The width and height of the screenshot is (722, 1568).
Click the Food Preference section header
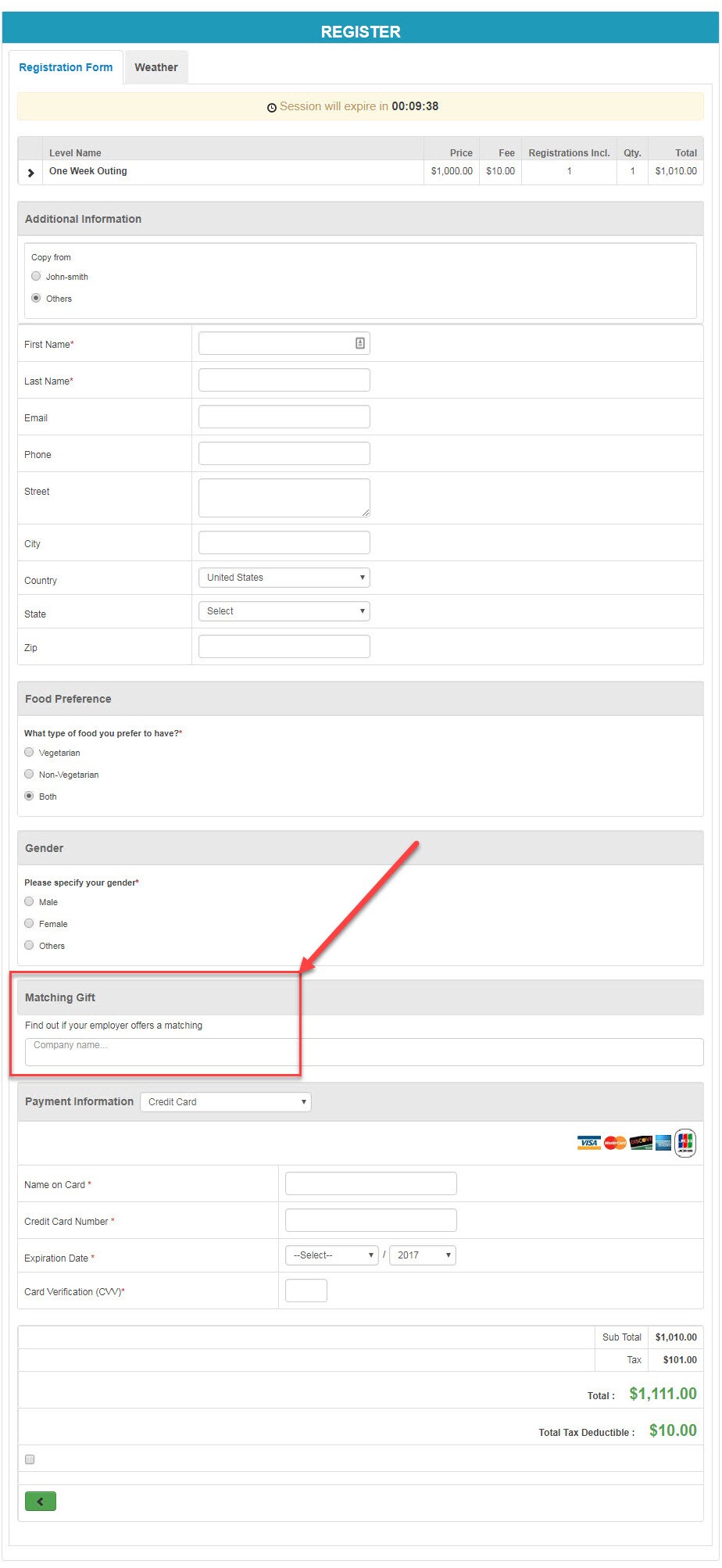pos(360,699)
